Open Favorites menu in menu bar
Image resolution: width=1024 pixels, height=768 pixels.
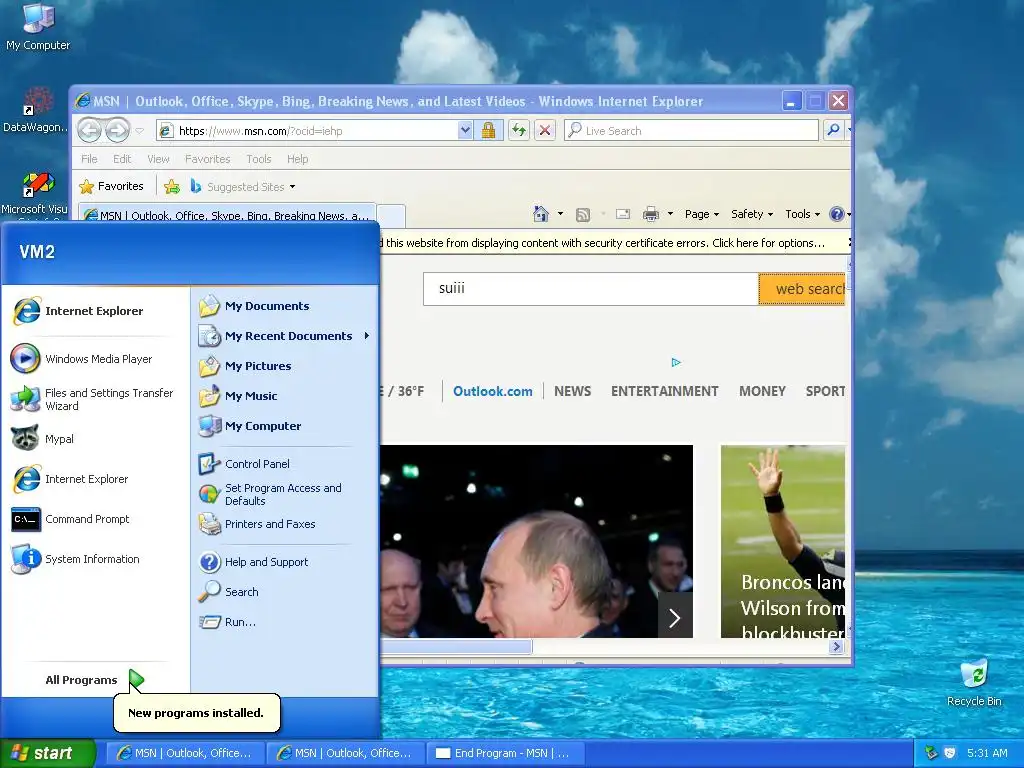point(208,159)
